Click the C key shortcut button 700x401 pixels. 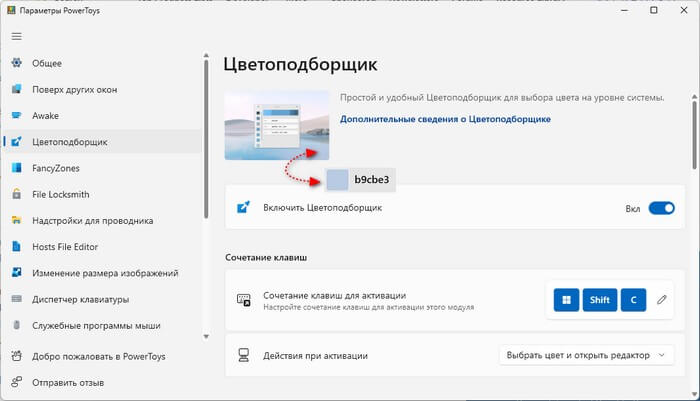click(x=633, y=300)
